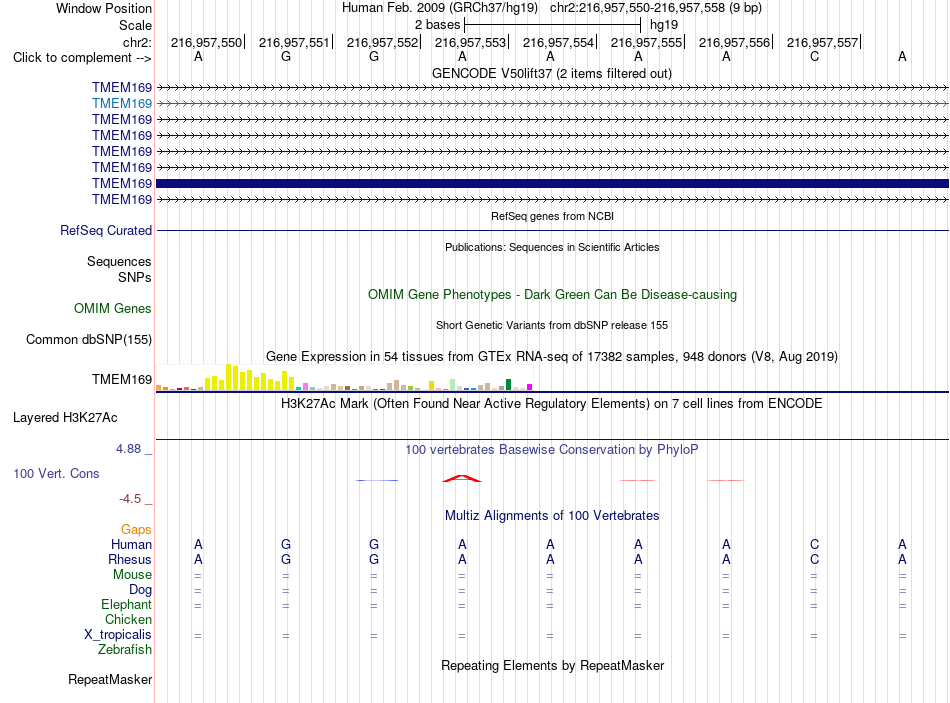Select the Human alignment row label
The width and height of the screenshot is (950, 703).
131,544
